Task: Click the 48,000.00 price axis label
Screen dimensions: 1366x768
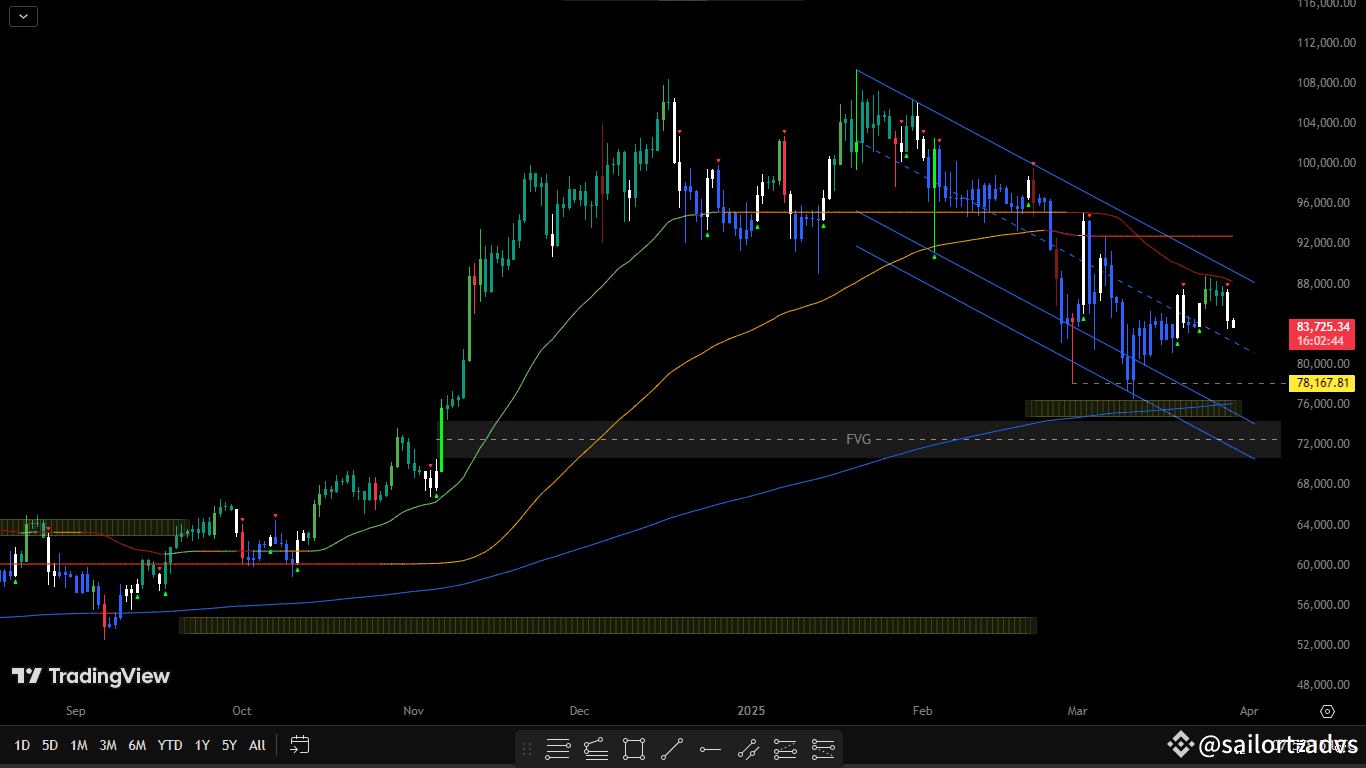Action: click(x=1322, y=684)
